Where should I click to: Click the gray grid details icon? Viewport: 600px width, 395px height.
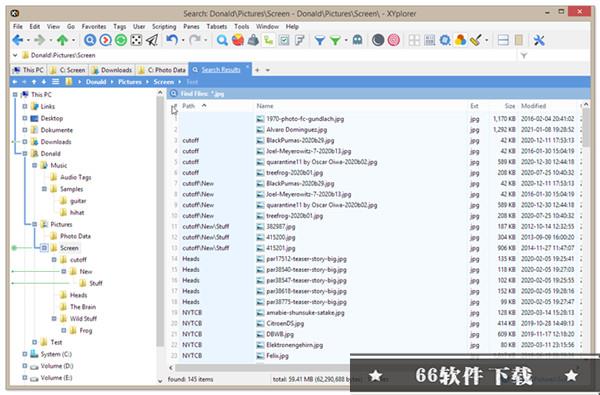pos(430,40)
